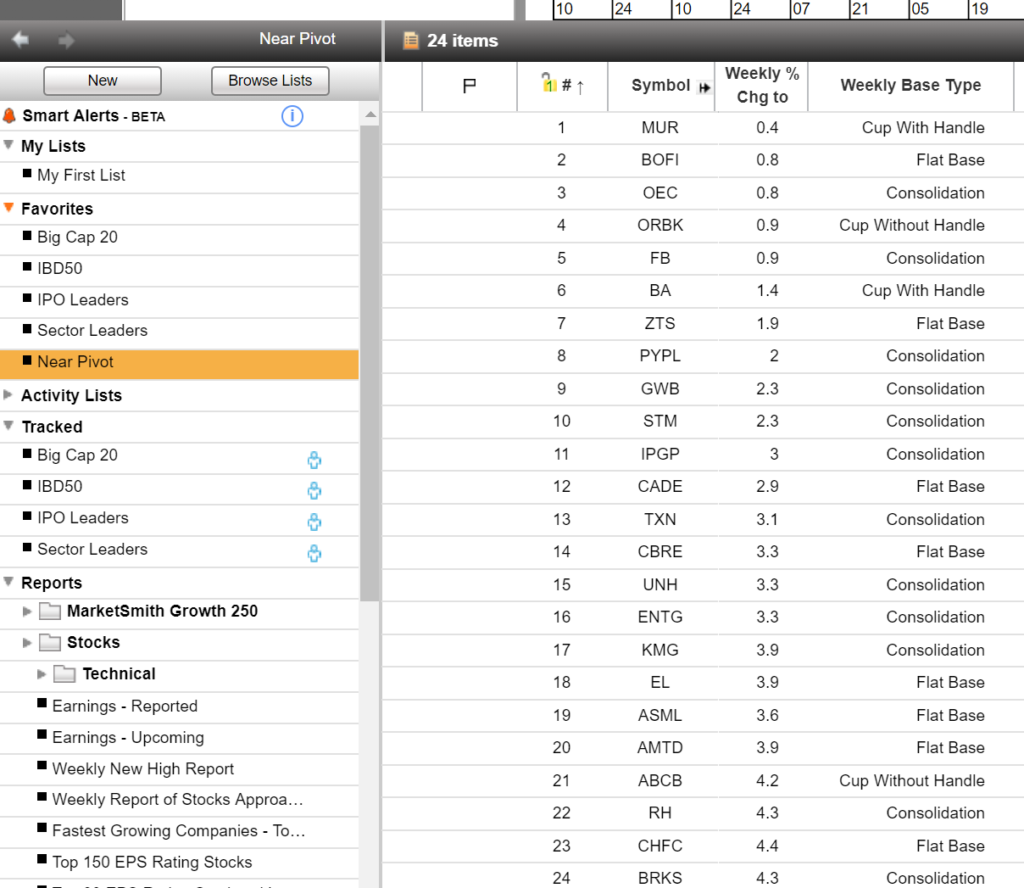Image resolution: width=1024 pixels, height=888 pixels.
Task: Open Earnings - Upcoming report
Action: [128, 737]
